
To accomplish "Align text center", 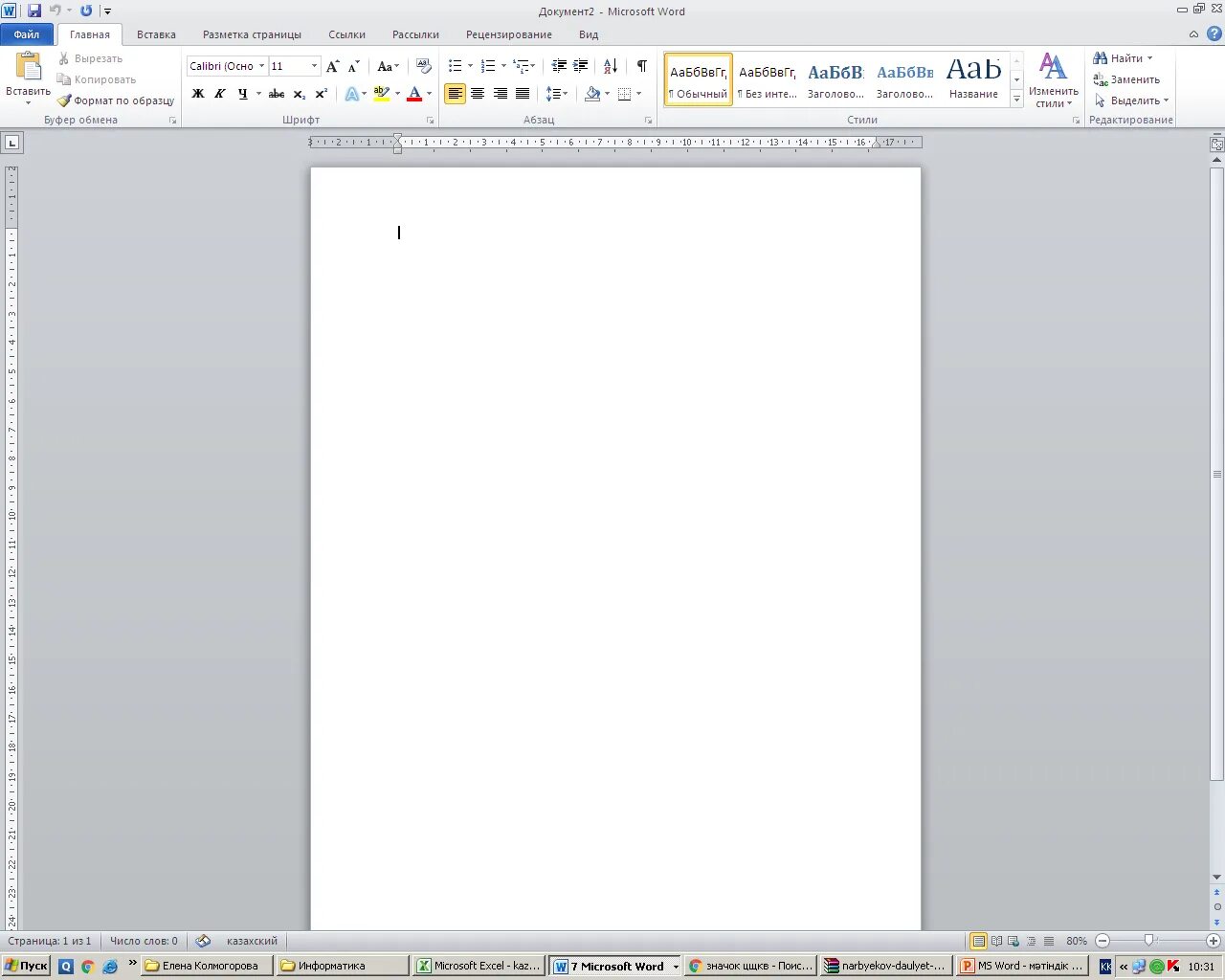I will click(x=478, y=94).
